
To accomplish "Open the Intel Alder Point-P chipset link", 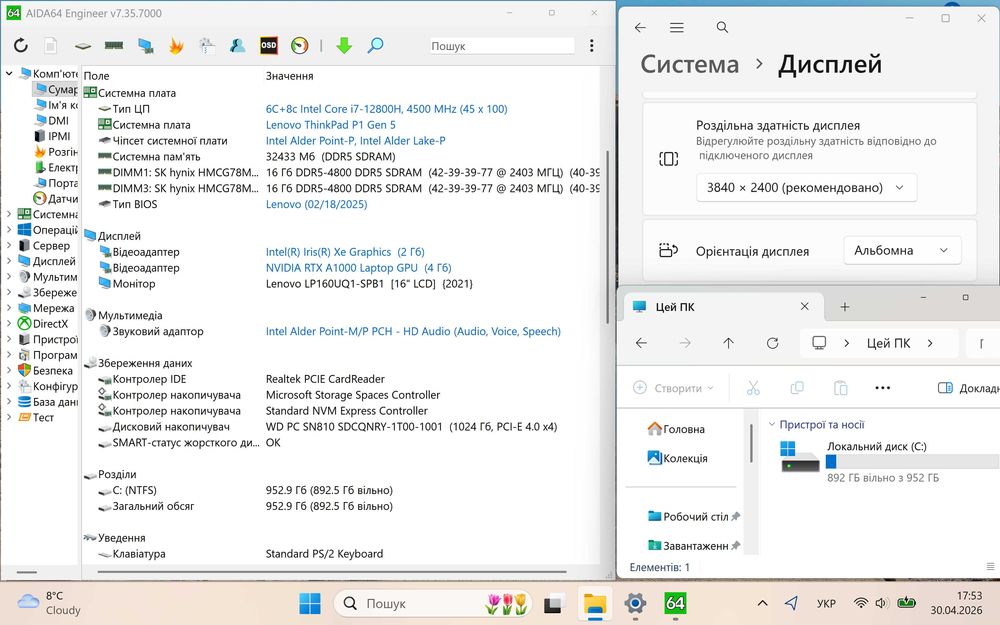I will coord(355,141).
